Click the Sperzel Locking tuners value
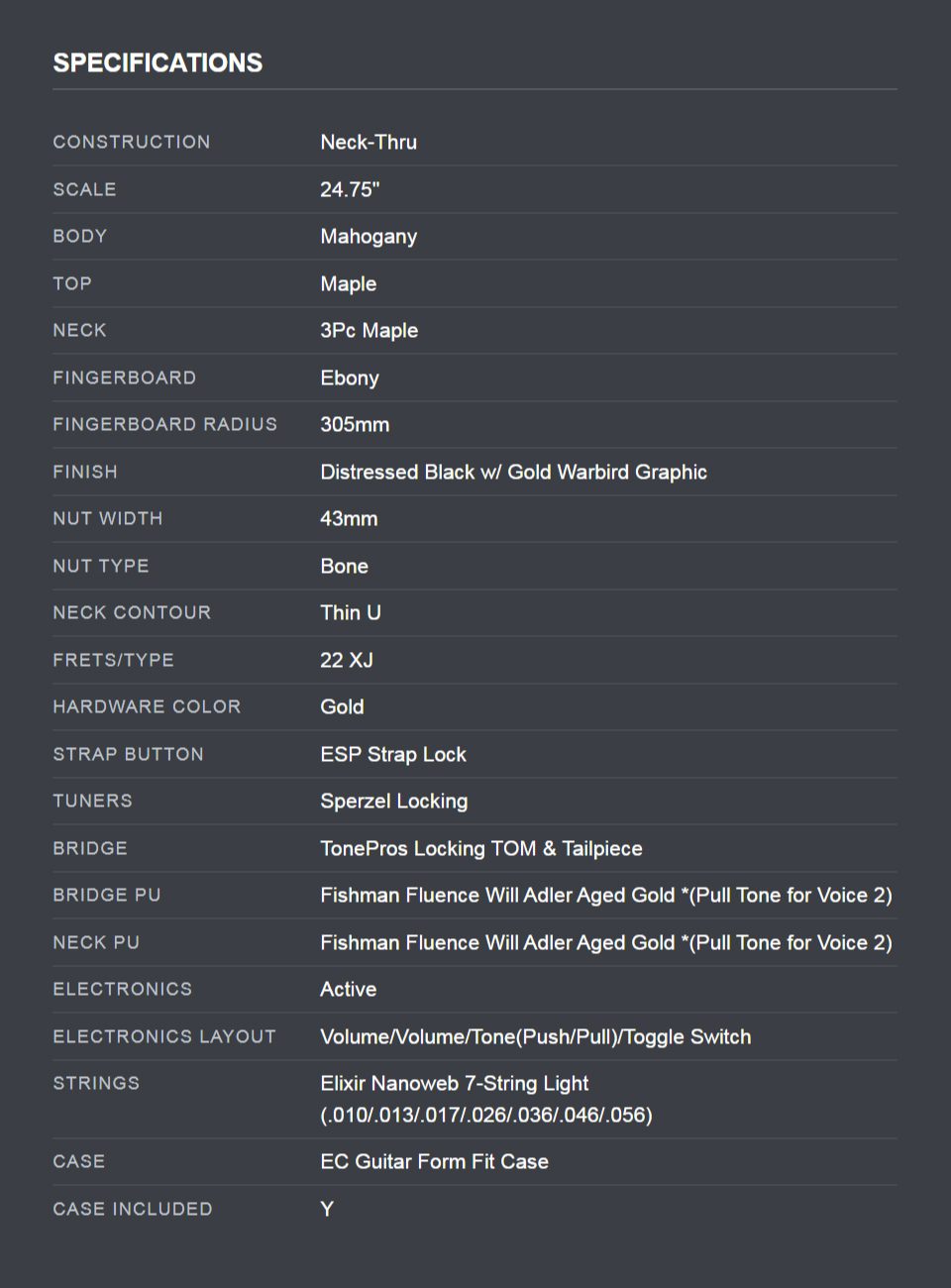 (x=393, y=801)
